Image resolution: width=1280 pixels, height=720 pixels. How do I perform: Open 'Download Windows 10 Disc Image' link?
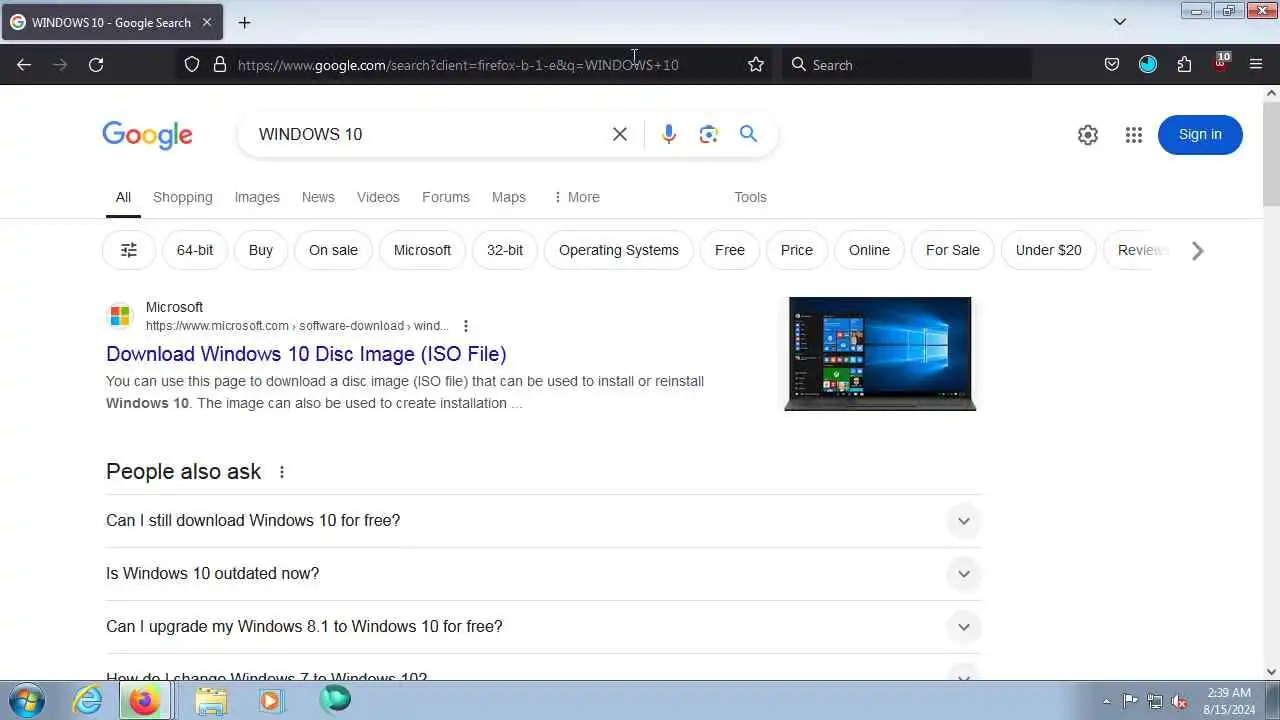click(306, 354)
